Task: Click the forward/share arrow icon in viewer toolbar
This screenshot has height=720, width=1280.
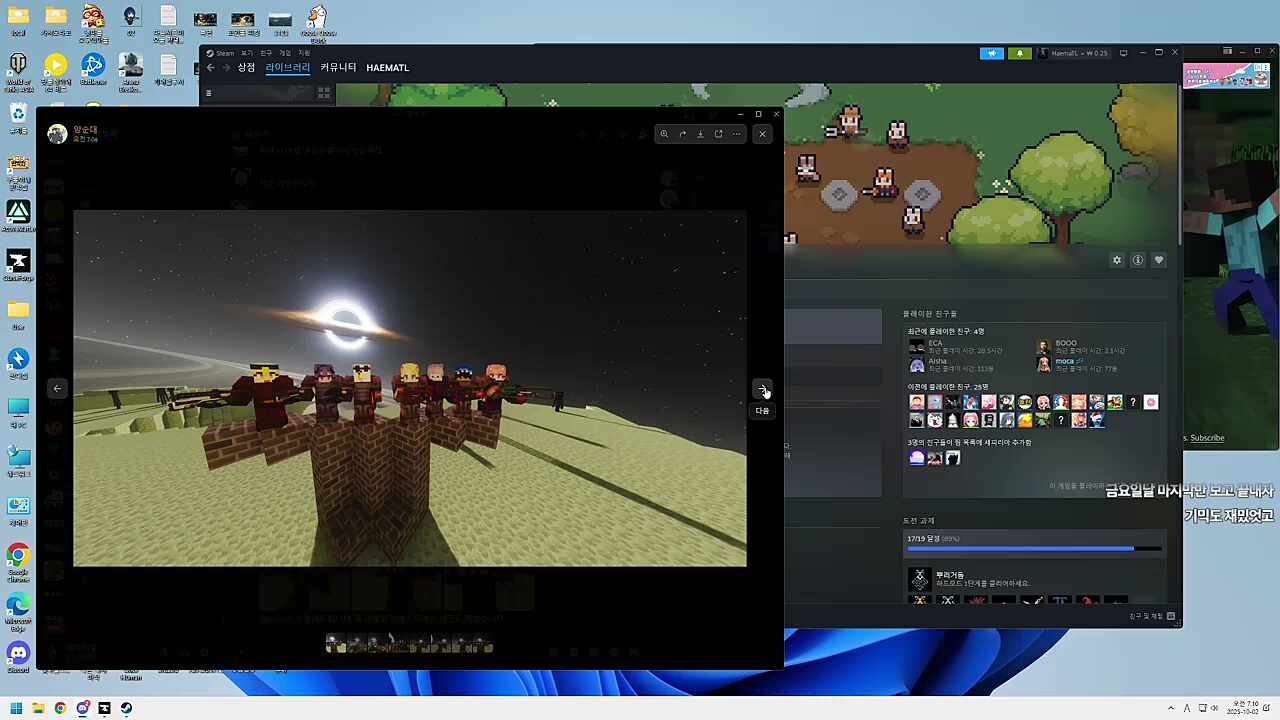Action: point(682,134)
